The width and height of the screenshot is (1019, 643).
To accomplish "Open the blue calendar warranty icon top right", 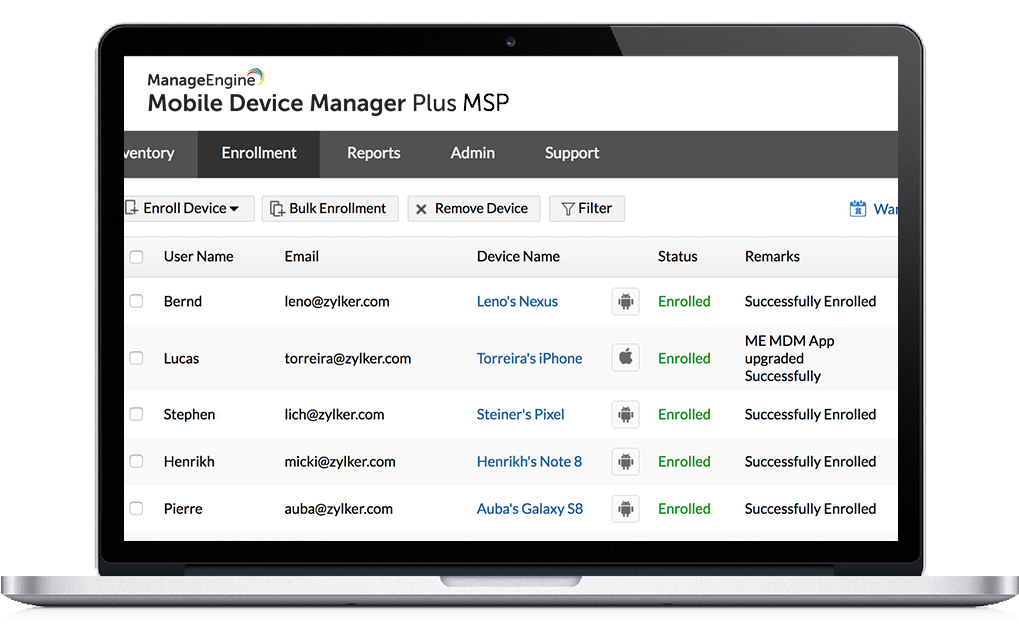I will [858, 207].
